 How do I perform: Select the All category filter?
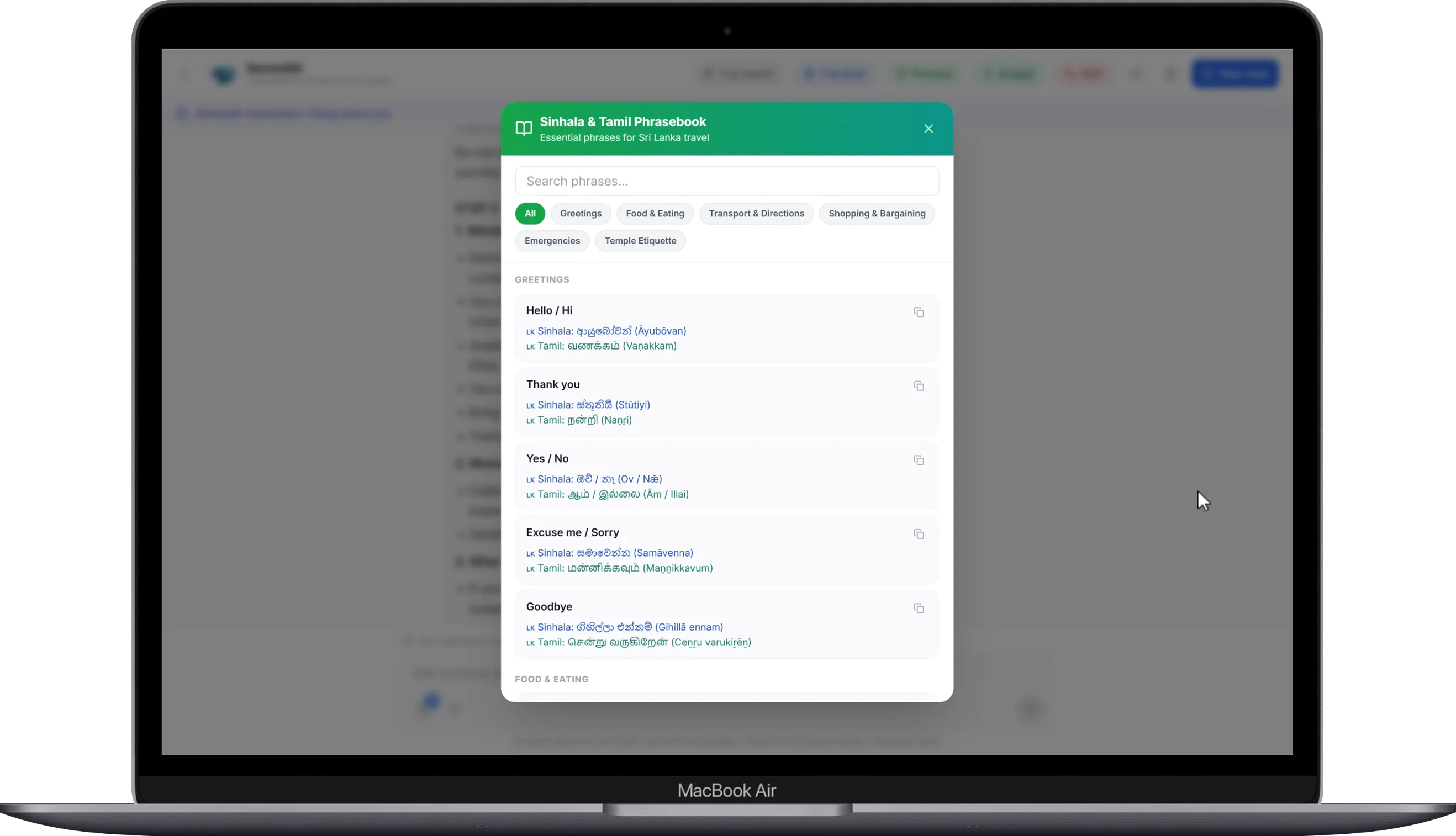pos(530,214)
